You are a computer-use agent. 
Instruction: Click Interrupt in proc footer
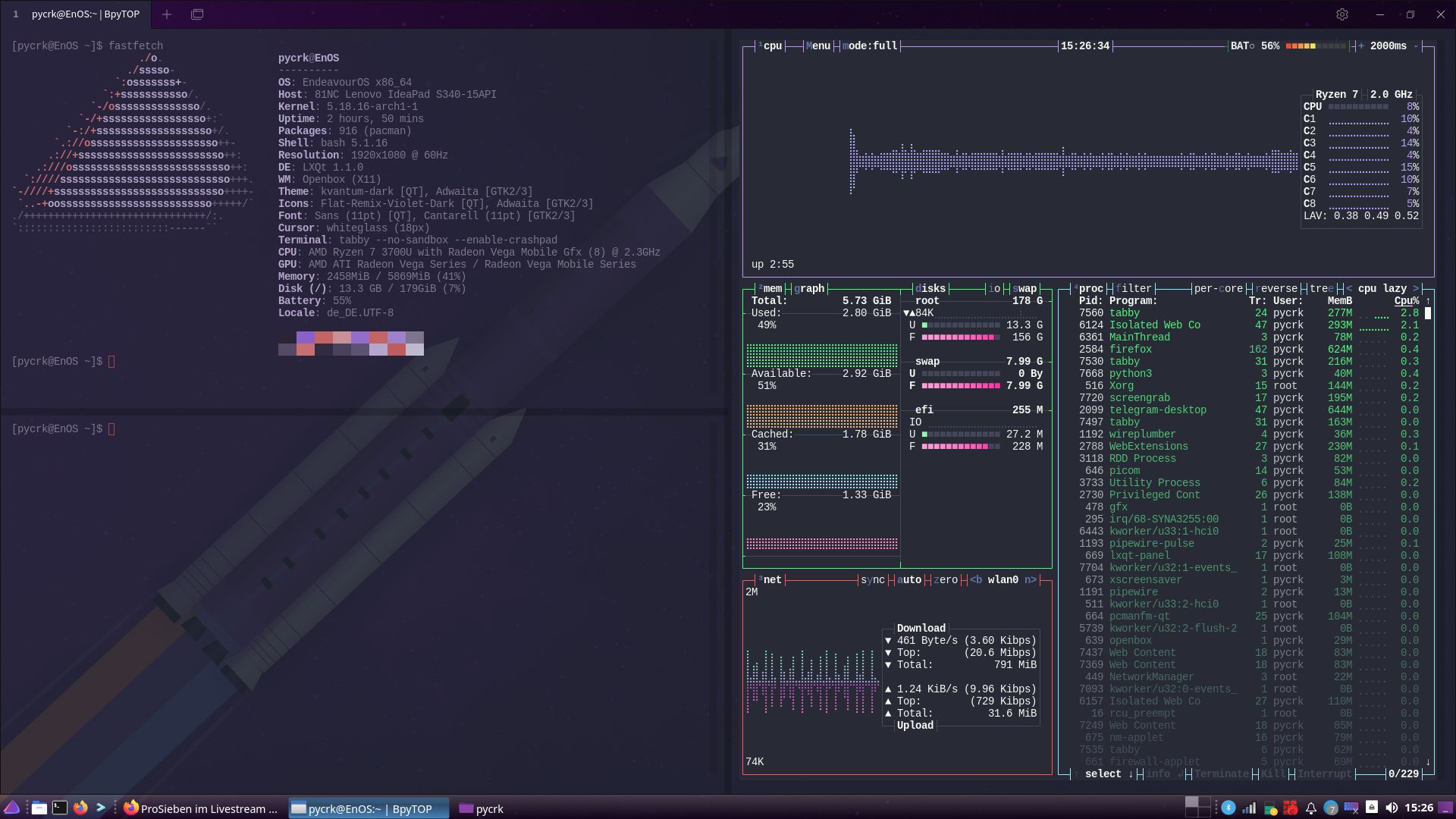point(1325,774)
